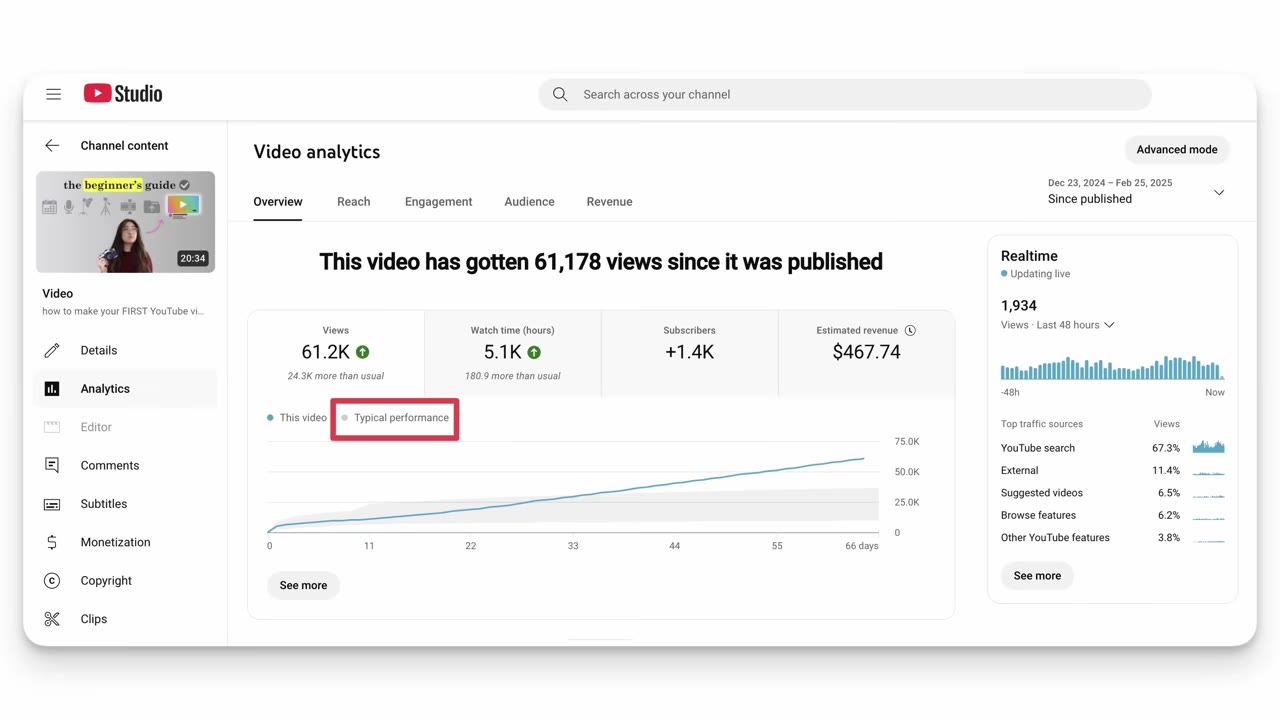Click the Advanced mode button
Image resolution: width=1280 pixels, height=720 pixels.
click(1177, 150)
